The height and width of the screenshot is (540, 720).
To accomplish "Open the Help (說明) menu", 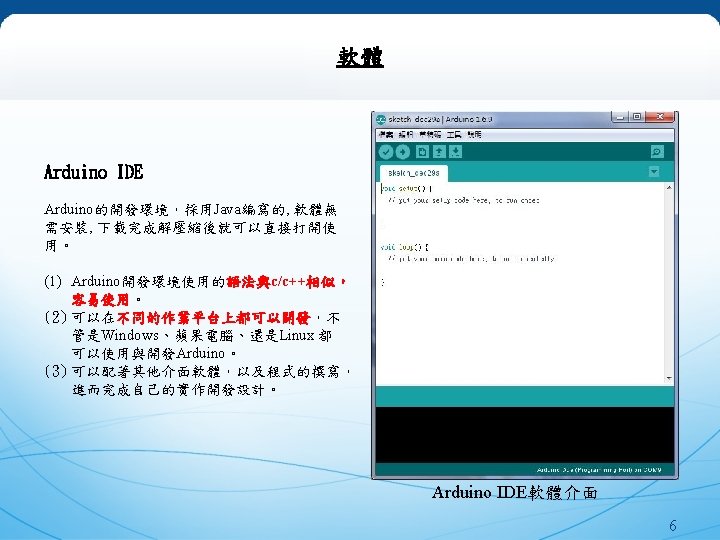I will [x=474, y=135].
